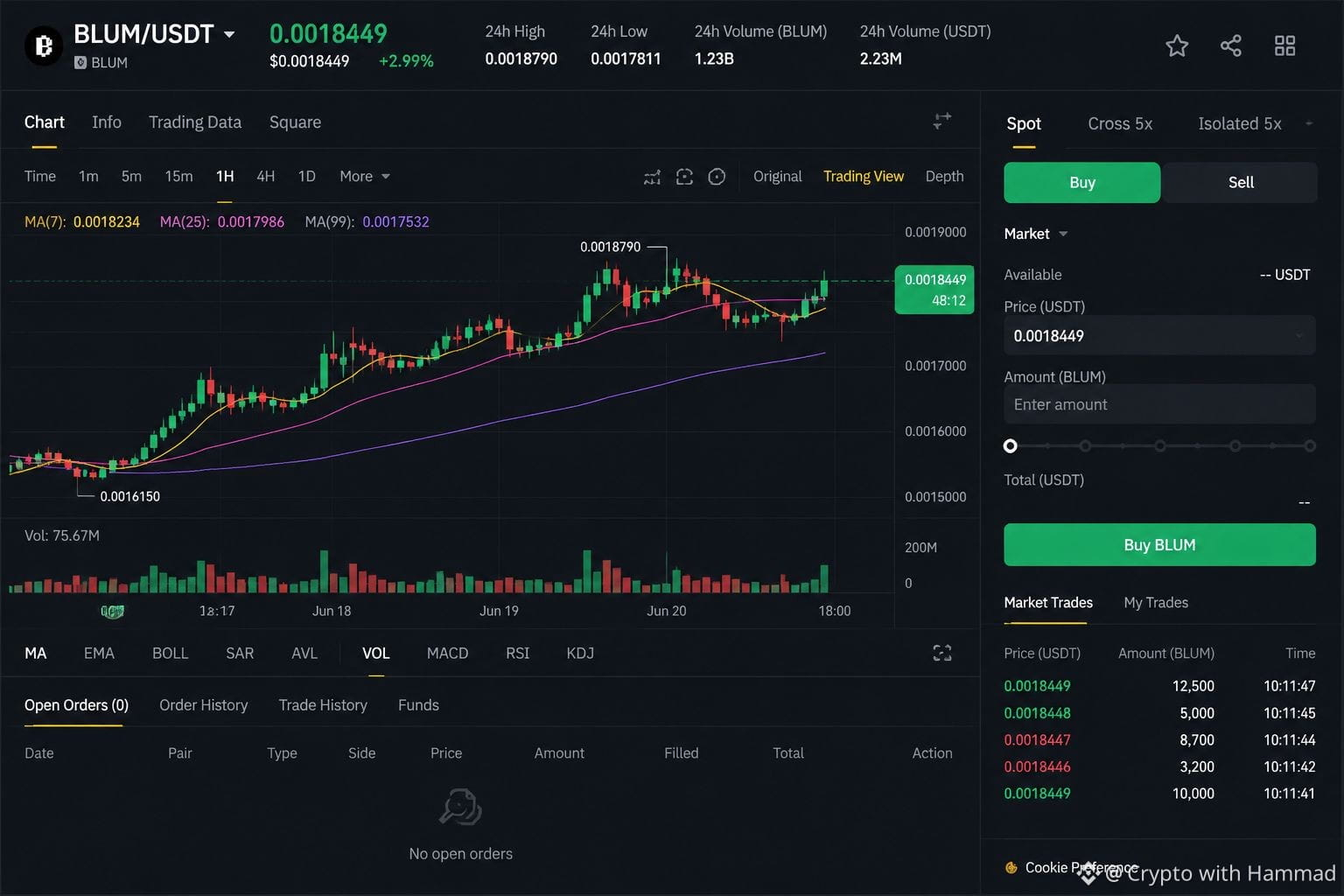This screenshot has height=896, width=1344.
Task: Select the Sell side toggle
Action: tap(1240, 182)
